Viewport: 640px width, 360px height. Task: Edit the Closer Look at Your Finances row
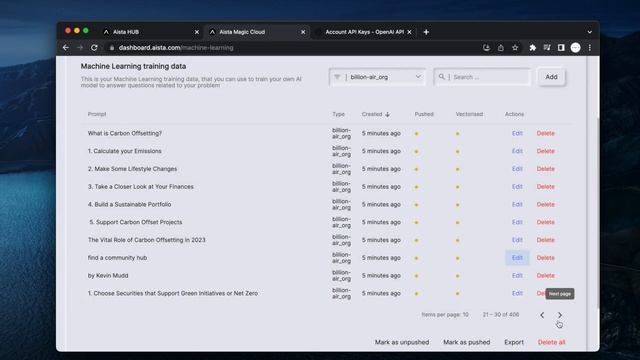coord(517,187)
